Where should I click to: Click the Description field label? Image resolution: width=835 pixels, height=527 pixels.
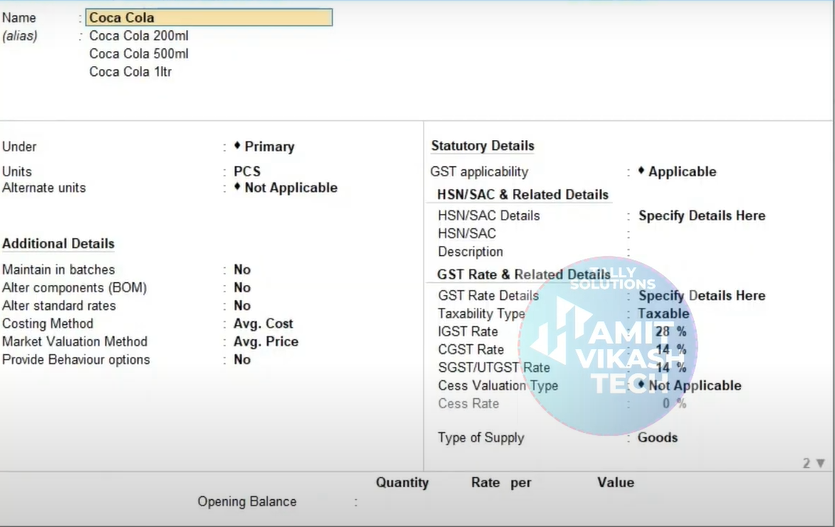click(x=470, y=252)
